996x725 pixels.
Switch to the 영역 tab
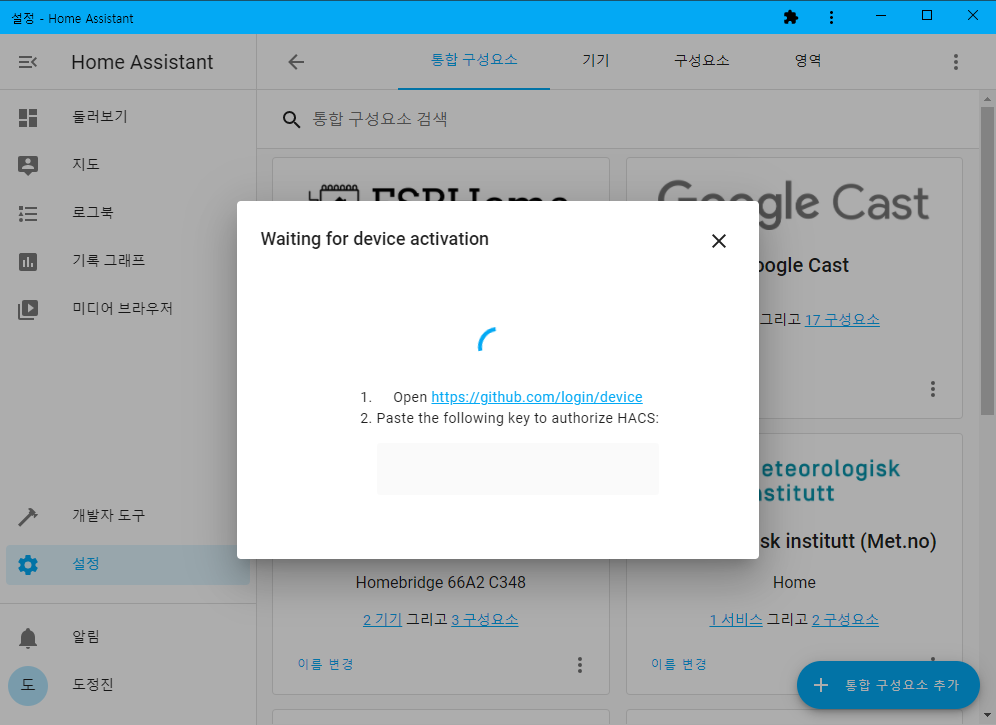coord(808,61)
